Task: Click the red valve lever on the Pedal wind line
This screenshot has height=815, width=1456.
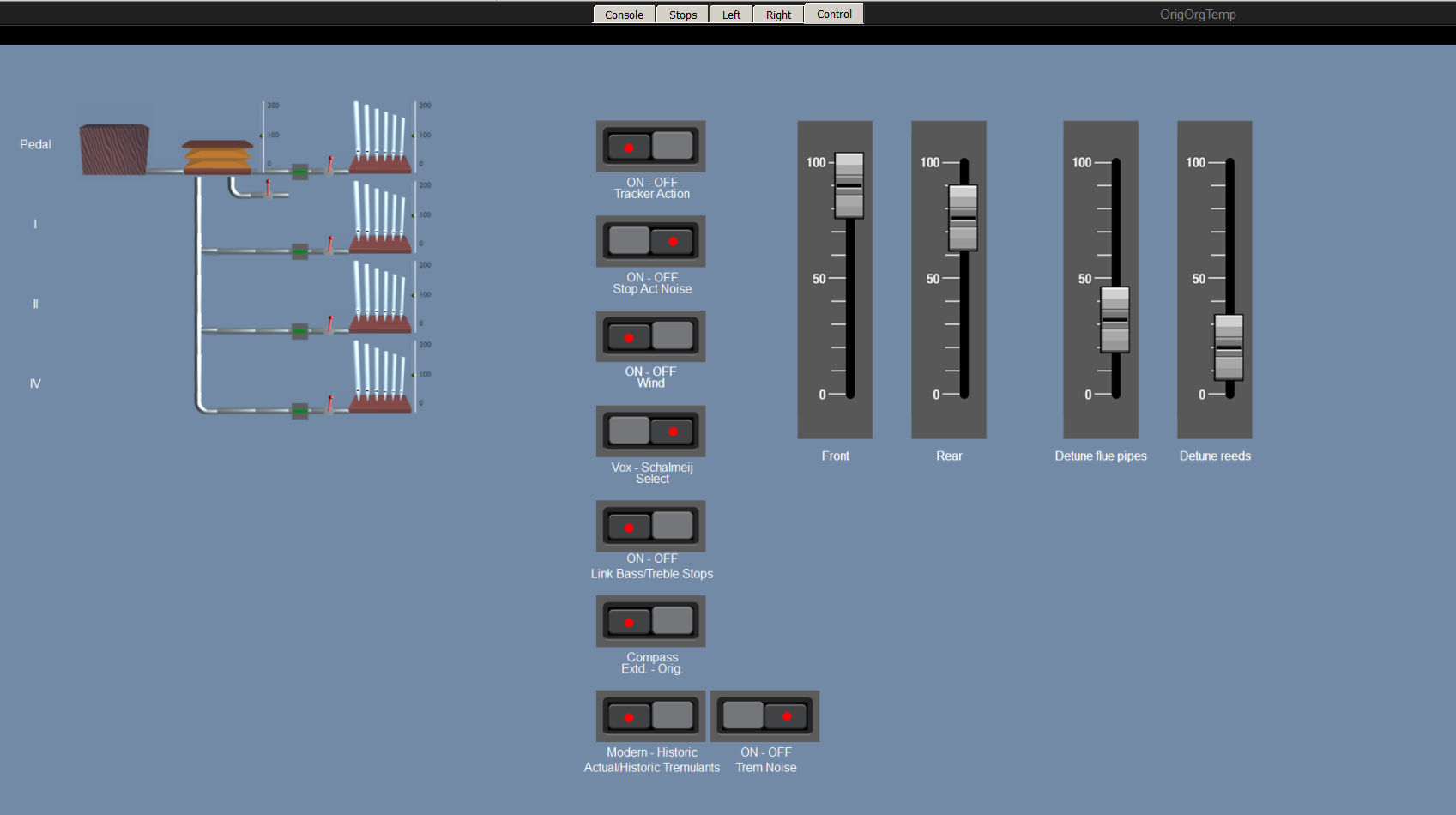Action: [330, 164]
